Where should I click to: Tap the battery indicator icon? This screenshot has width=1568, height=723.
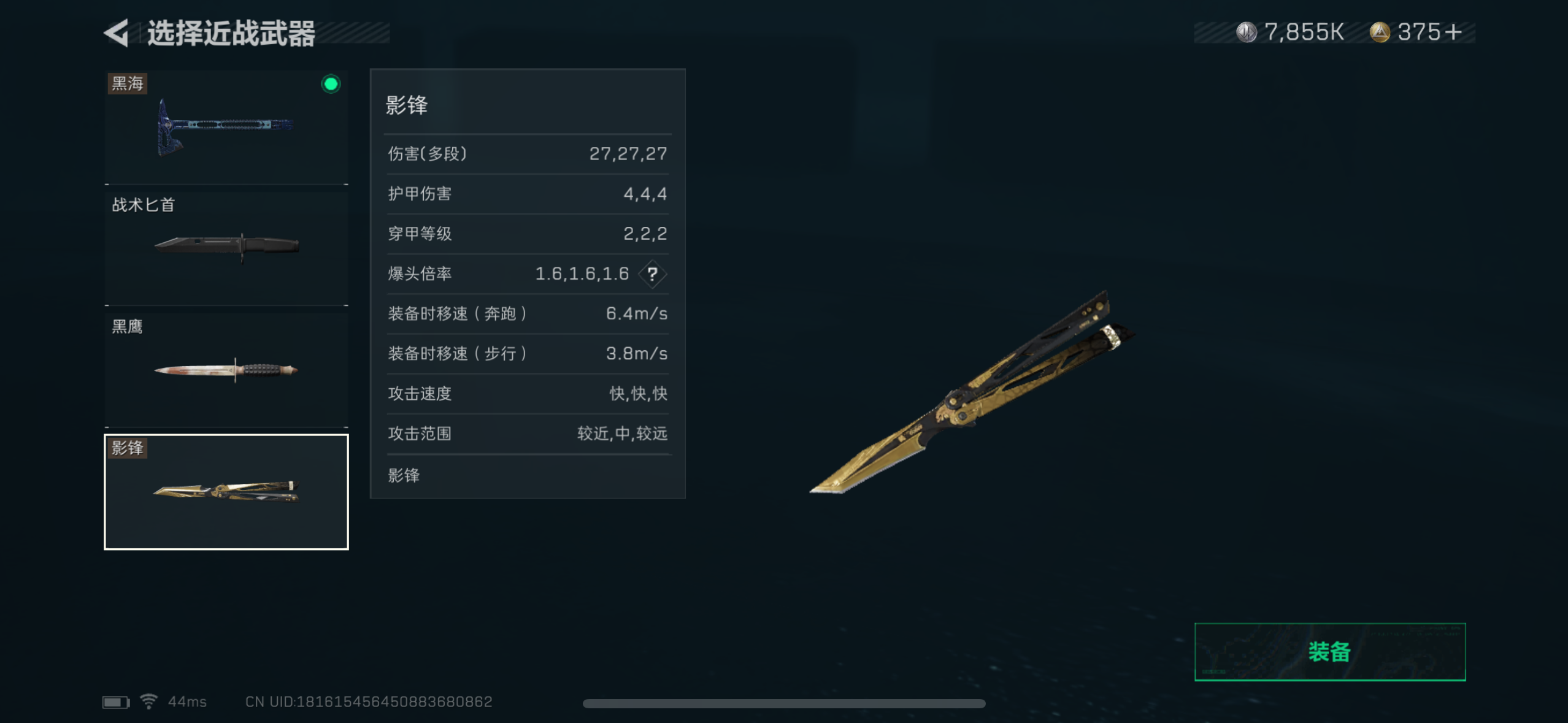tap(115, 702)
